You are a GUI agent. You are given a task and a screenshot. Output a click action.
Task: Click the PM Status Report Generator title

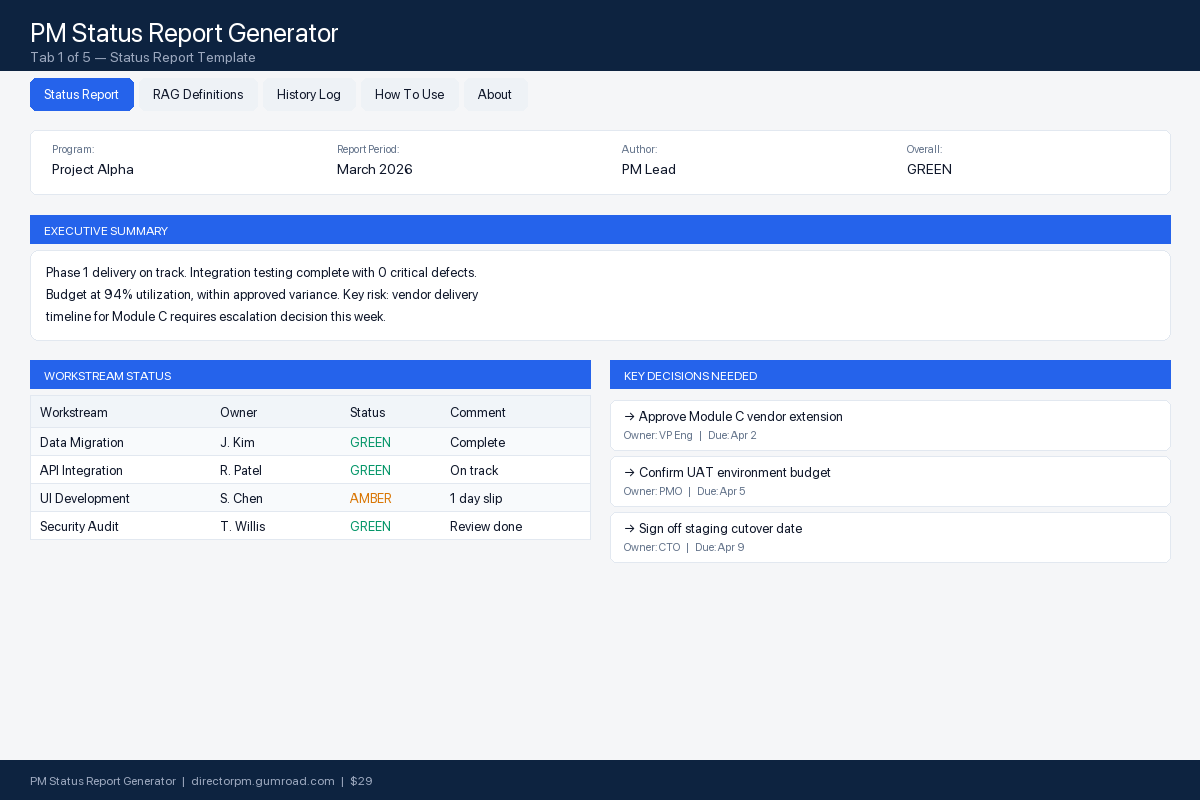[x=184, y=33]
